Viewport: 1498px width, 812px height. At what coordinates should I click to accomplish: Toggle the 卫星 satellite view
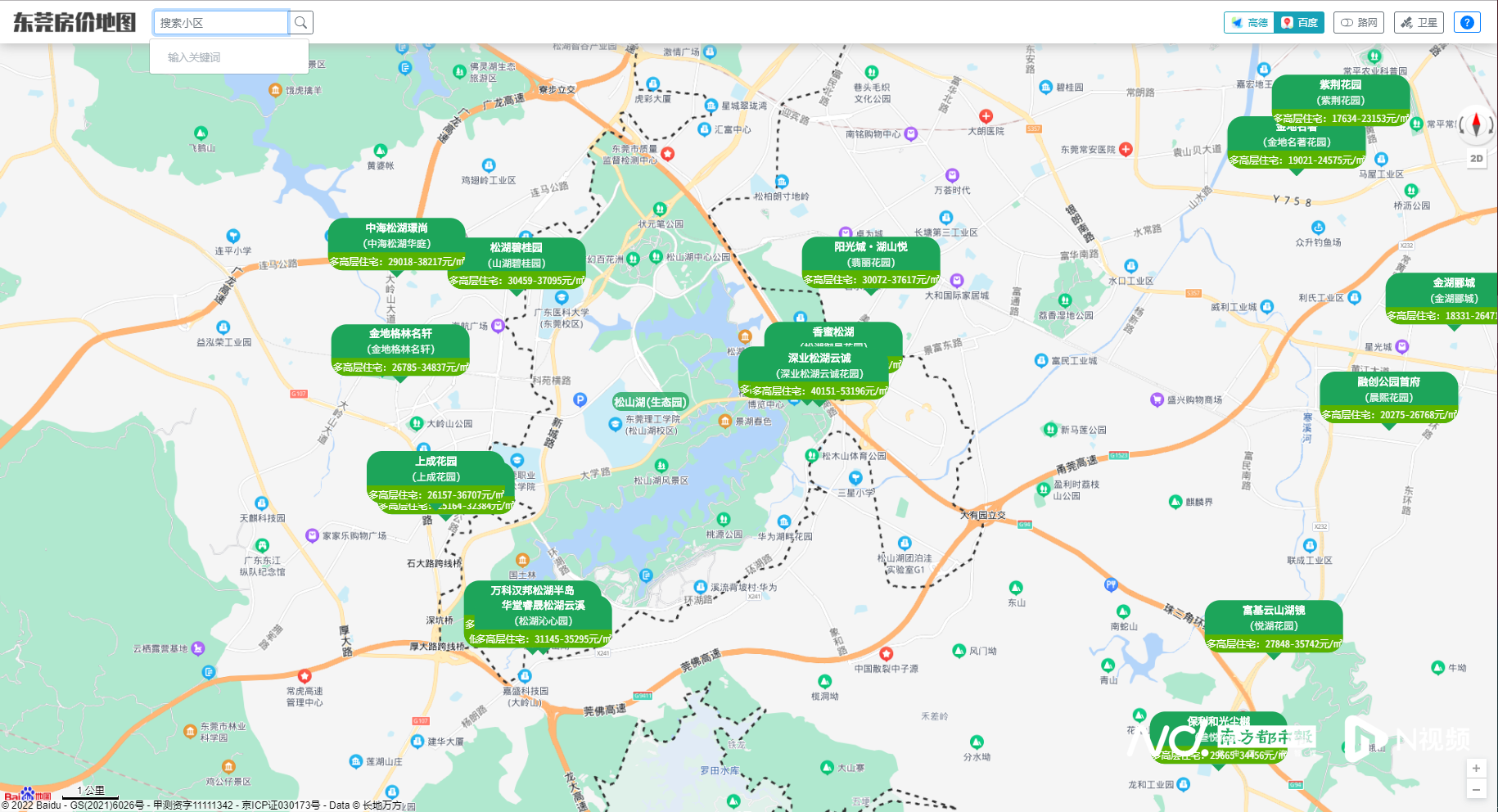[1419, 23]
